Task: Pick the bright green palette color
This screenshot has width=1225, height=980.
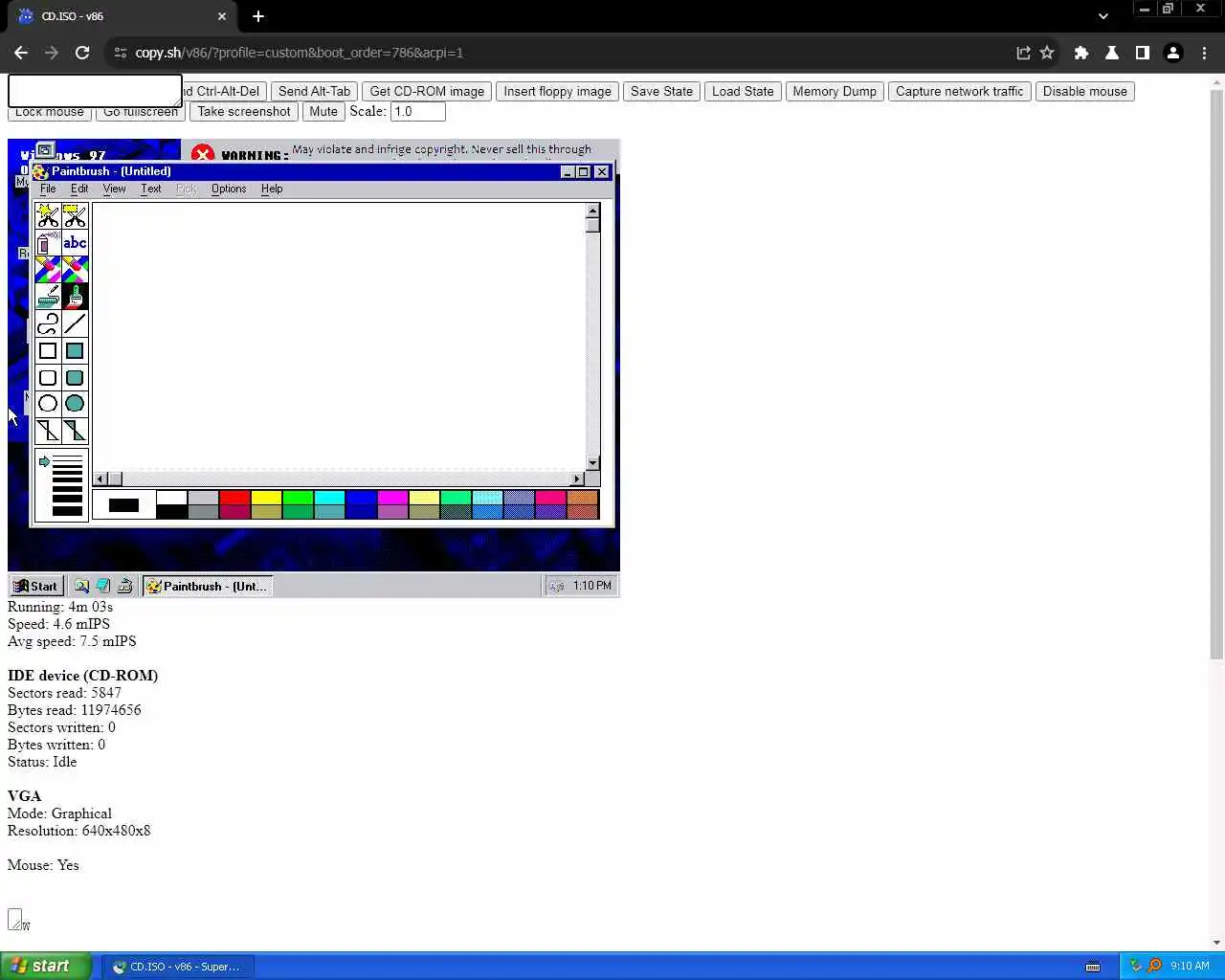Action: tap(298, 498)
